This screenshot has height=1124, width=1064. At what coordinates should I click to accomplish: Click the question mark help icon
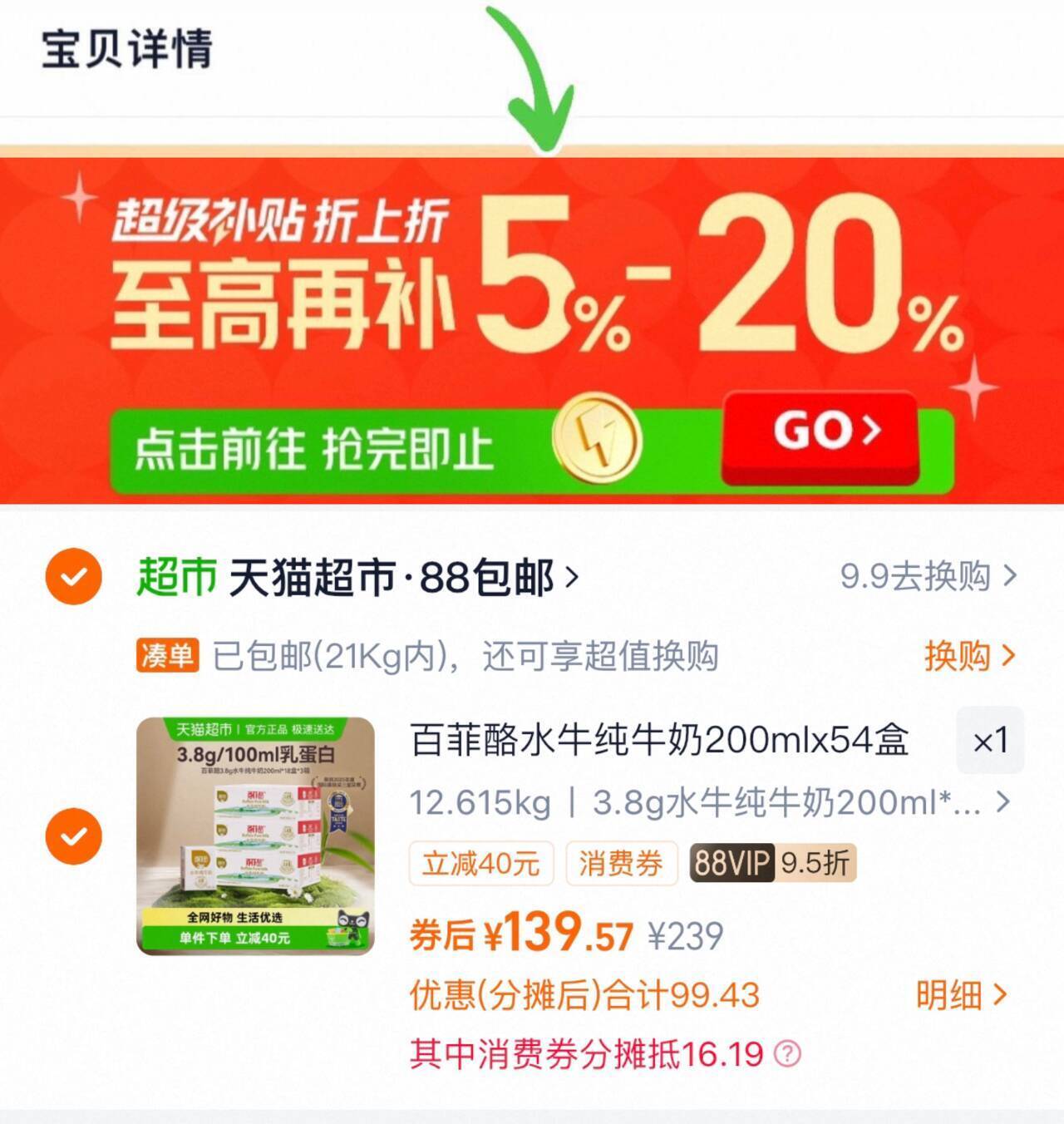tap(787, 1054)
